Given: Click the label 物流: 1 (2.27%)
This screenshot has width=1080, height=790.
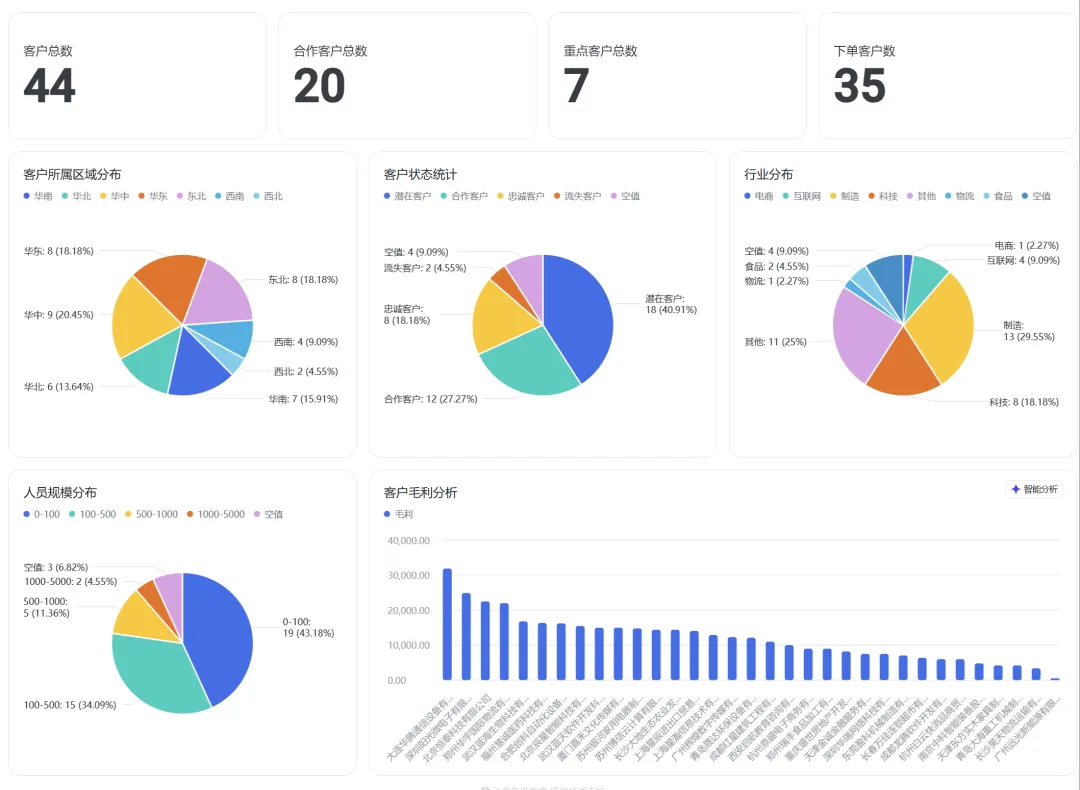Looking at the screenshot, I should tap(776, 281).
